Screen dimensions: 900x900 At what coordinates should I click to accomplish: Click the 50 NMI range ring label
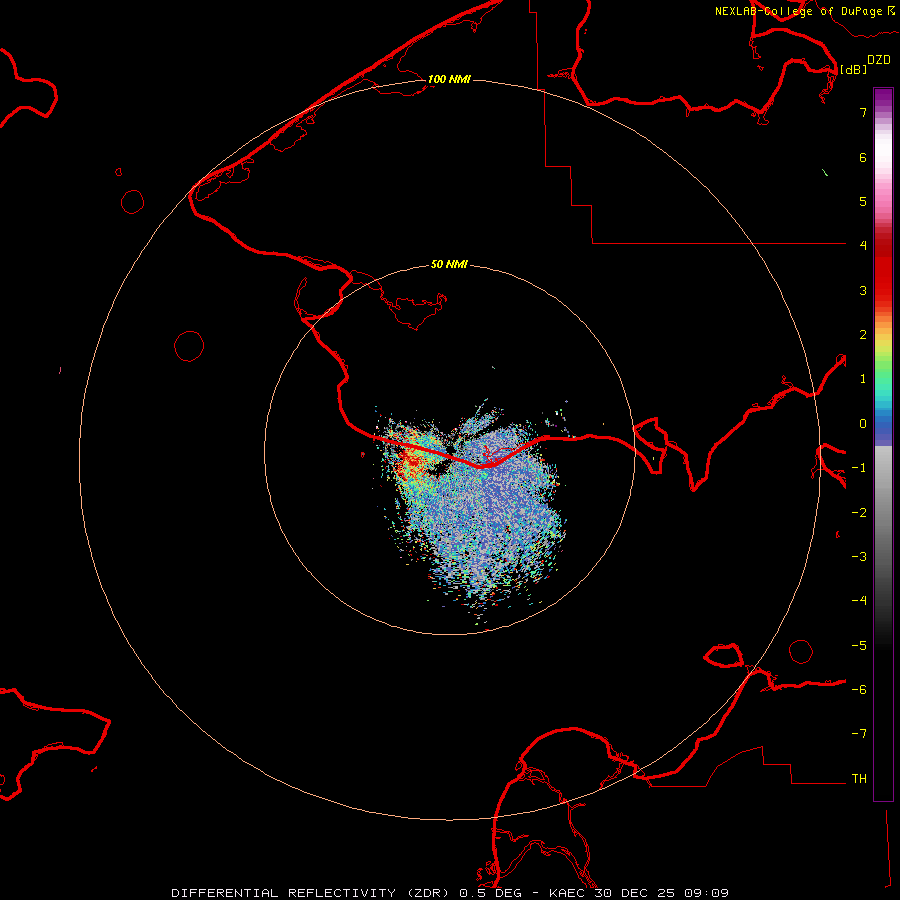(449, 264)
